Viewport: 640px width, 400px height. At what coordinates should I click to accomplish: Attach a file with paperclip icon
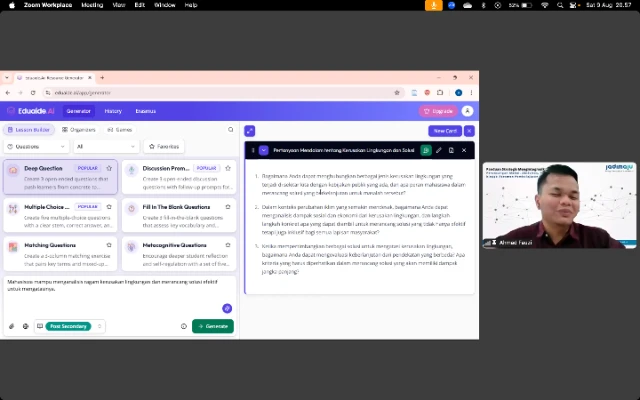coord(11,326)
